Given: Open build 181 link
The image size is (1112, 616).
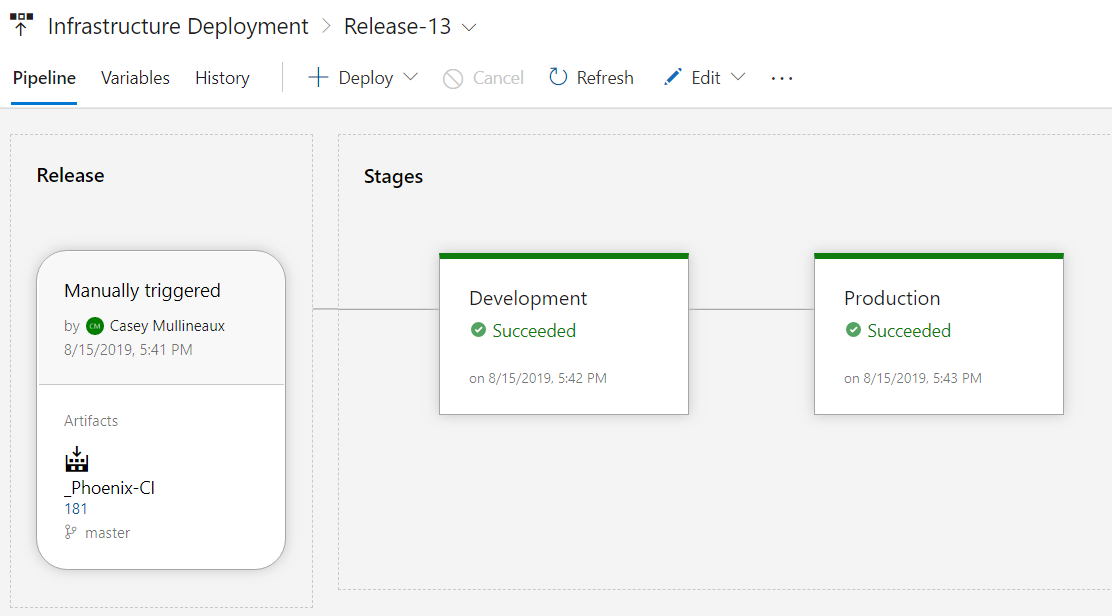Looking at the screenshot, I should pyautogui.click(x=75, y=508).
